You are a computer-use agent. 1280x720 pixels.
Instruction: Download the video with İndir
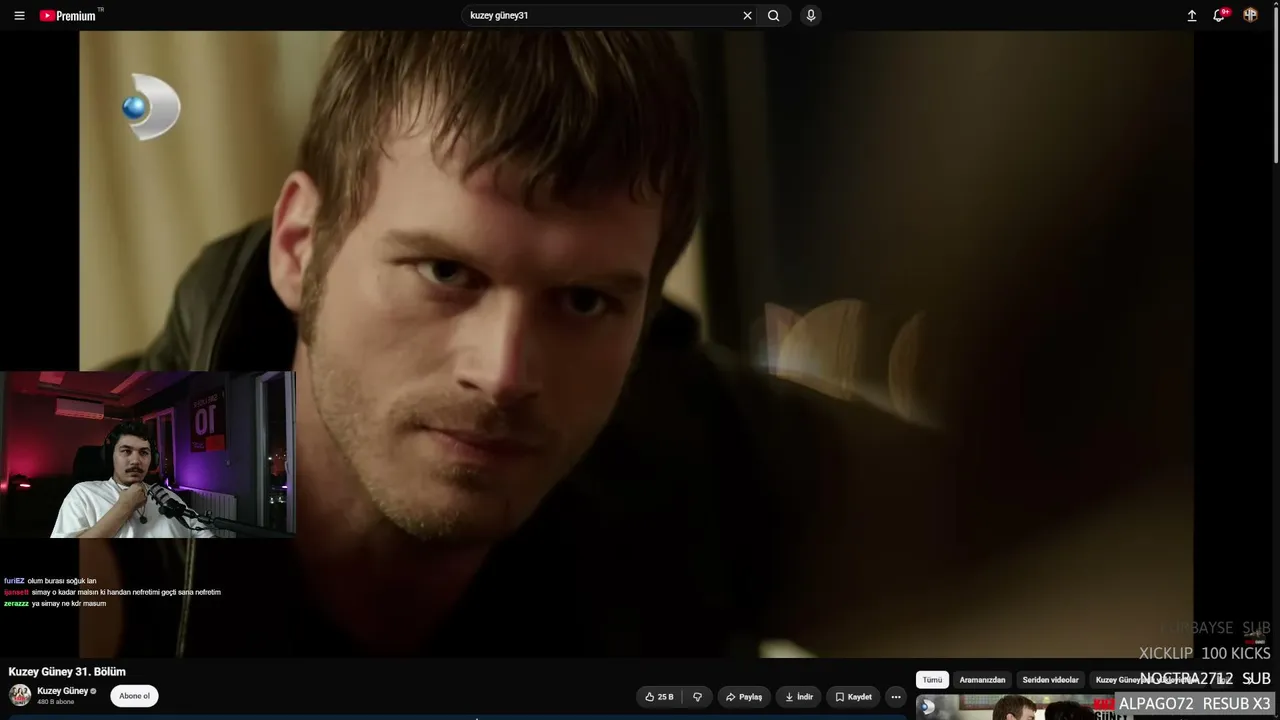tap(799, 697)
